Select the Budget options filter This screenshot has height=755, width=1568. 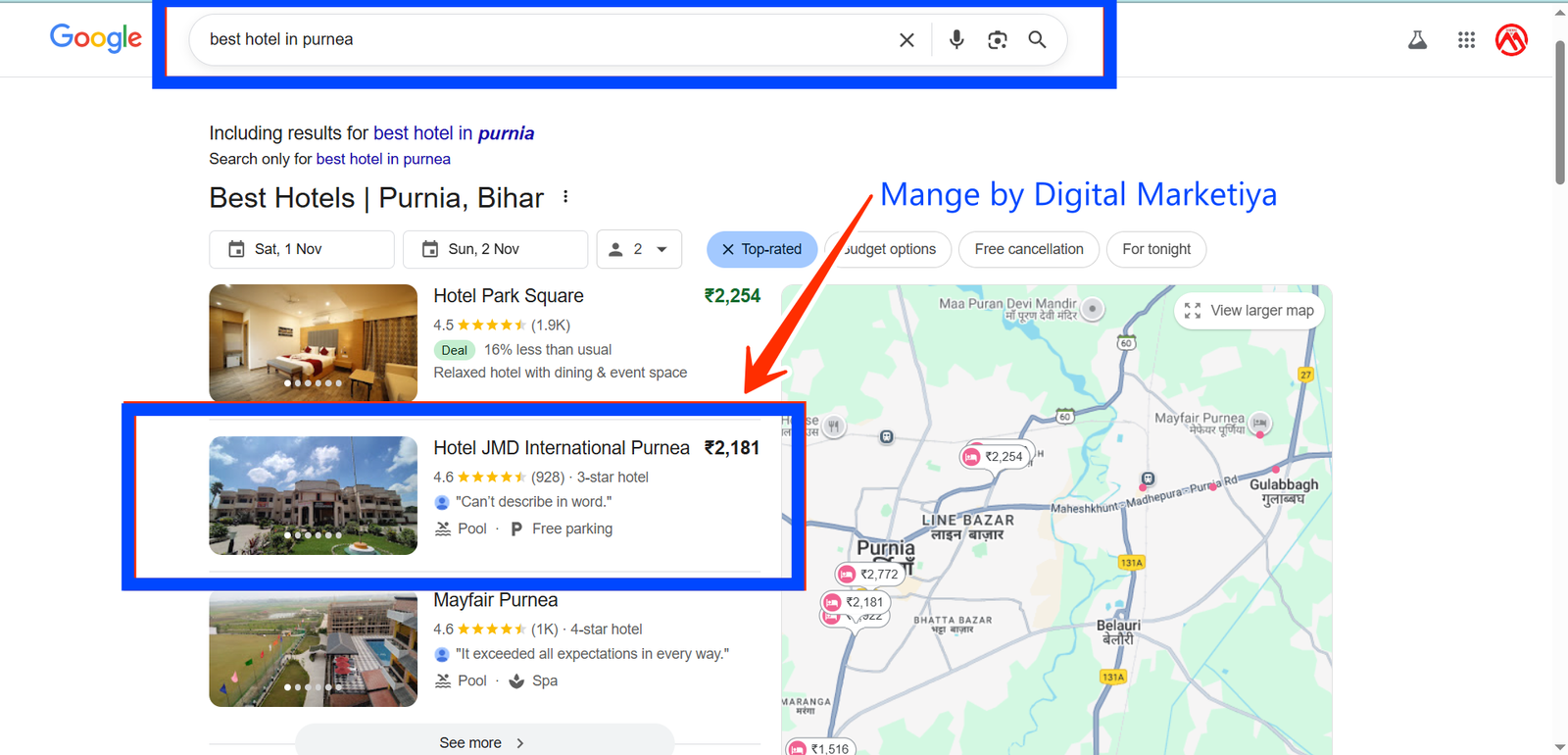(x=890, y=249)
